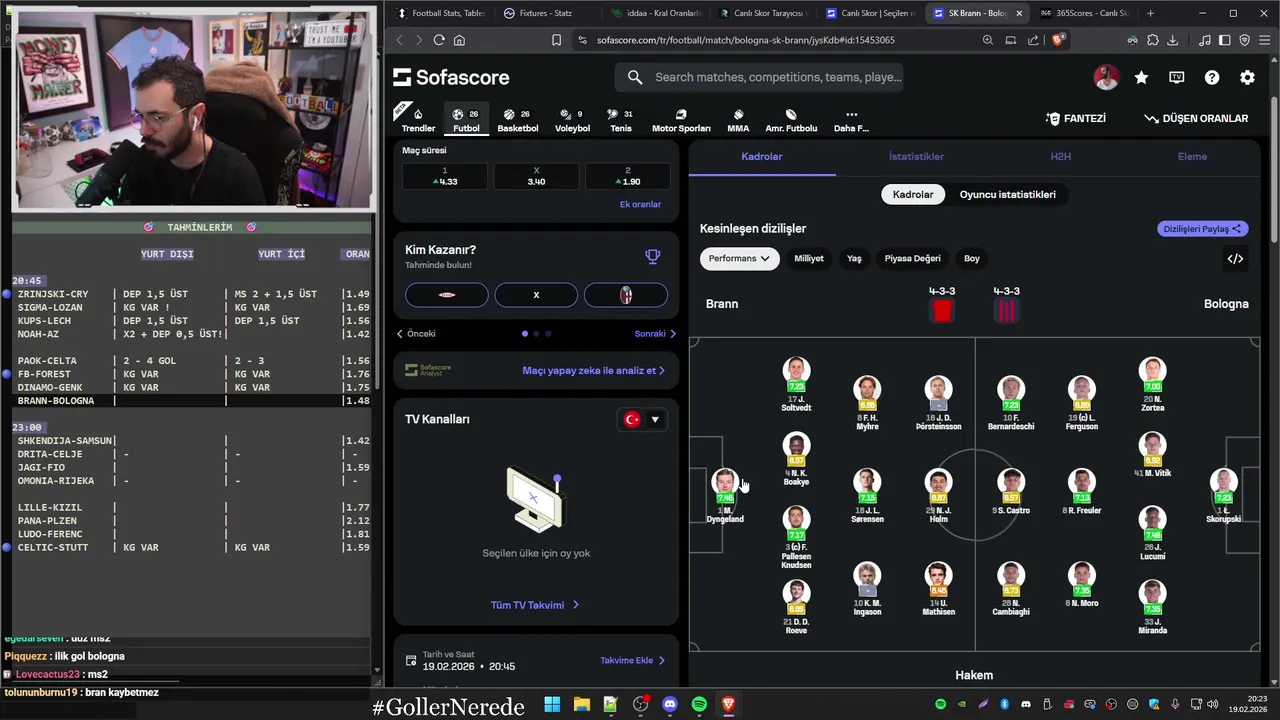The image size is (1280, 720).
Task: Switch to the İstatistikler tab
Action: click(916, 156)
